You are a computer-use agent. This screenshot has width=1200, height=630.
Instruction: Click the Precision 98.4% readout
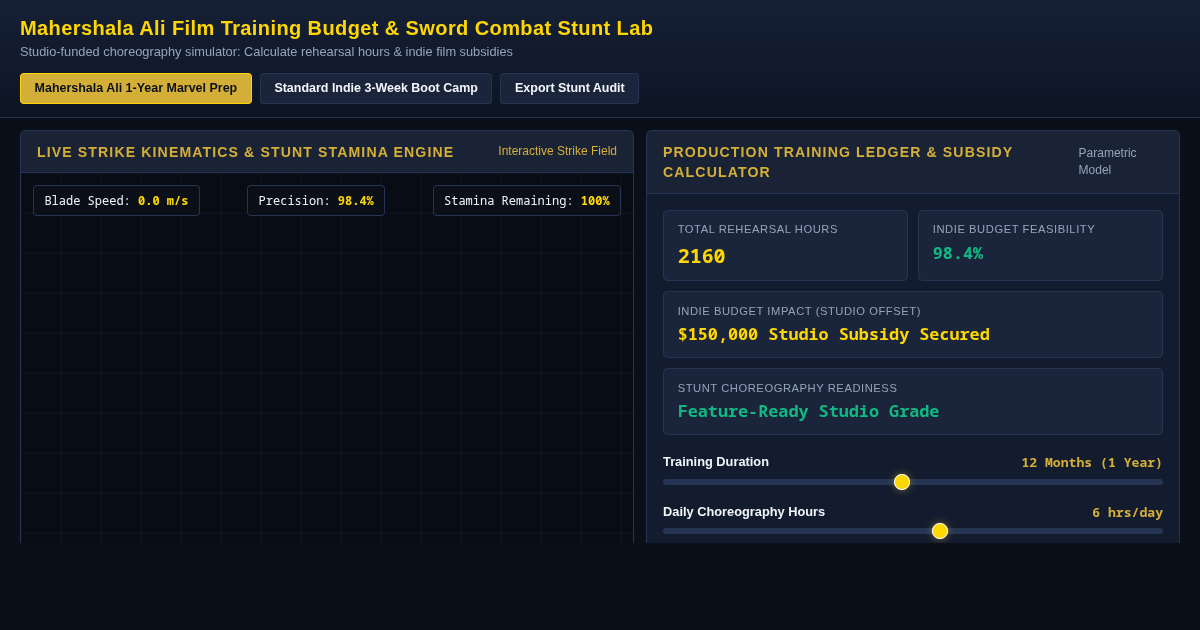(x=316, y=201)
